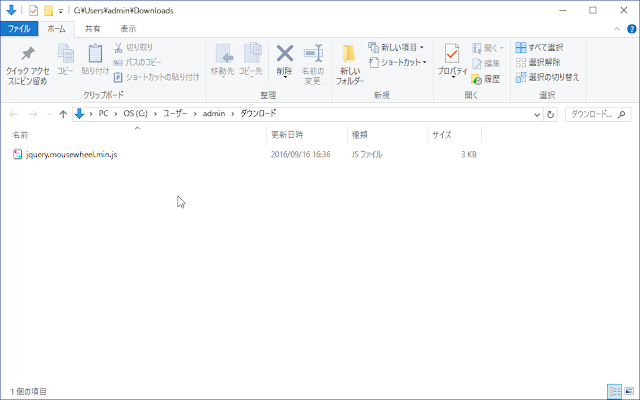
Task: Click OS (C:) in the breadcrumb
Action: click(x=136, y=113)
